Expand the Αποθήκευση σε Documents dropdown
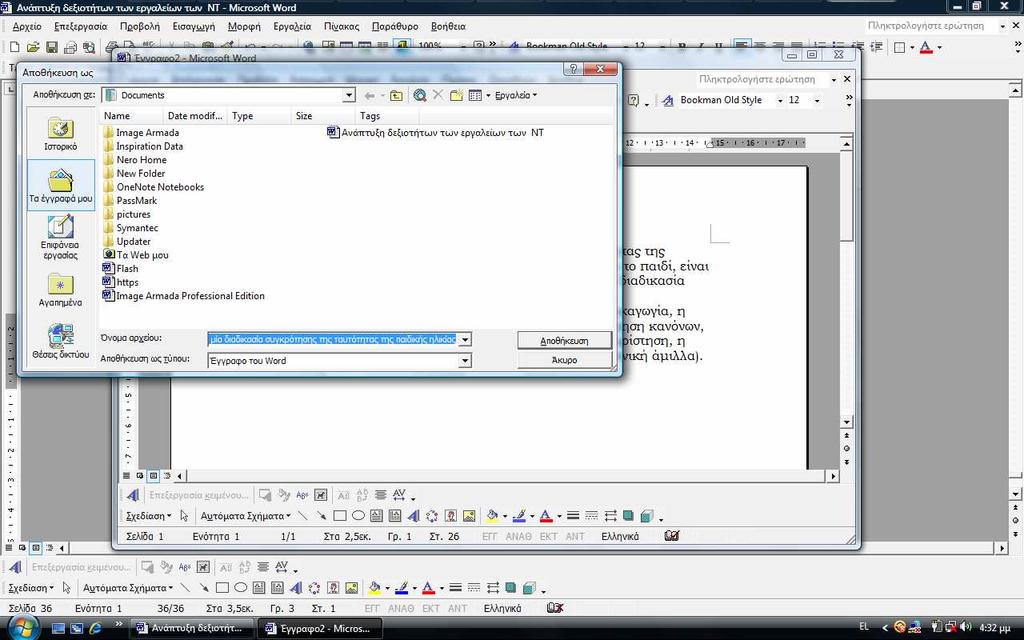The height and width of the screenshot is (640, 1024). coord(349,95)
